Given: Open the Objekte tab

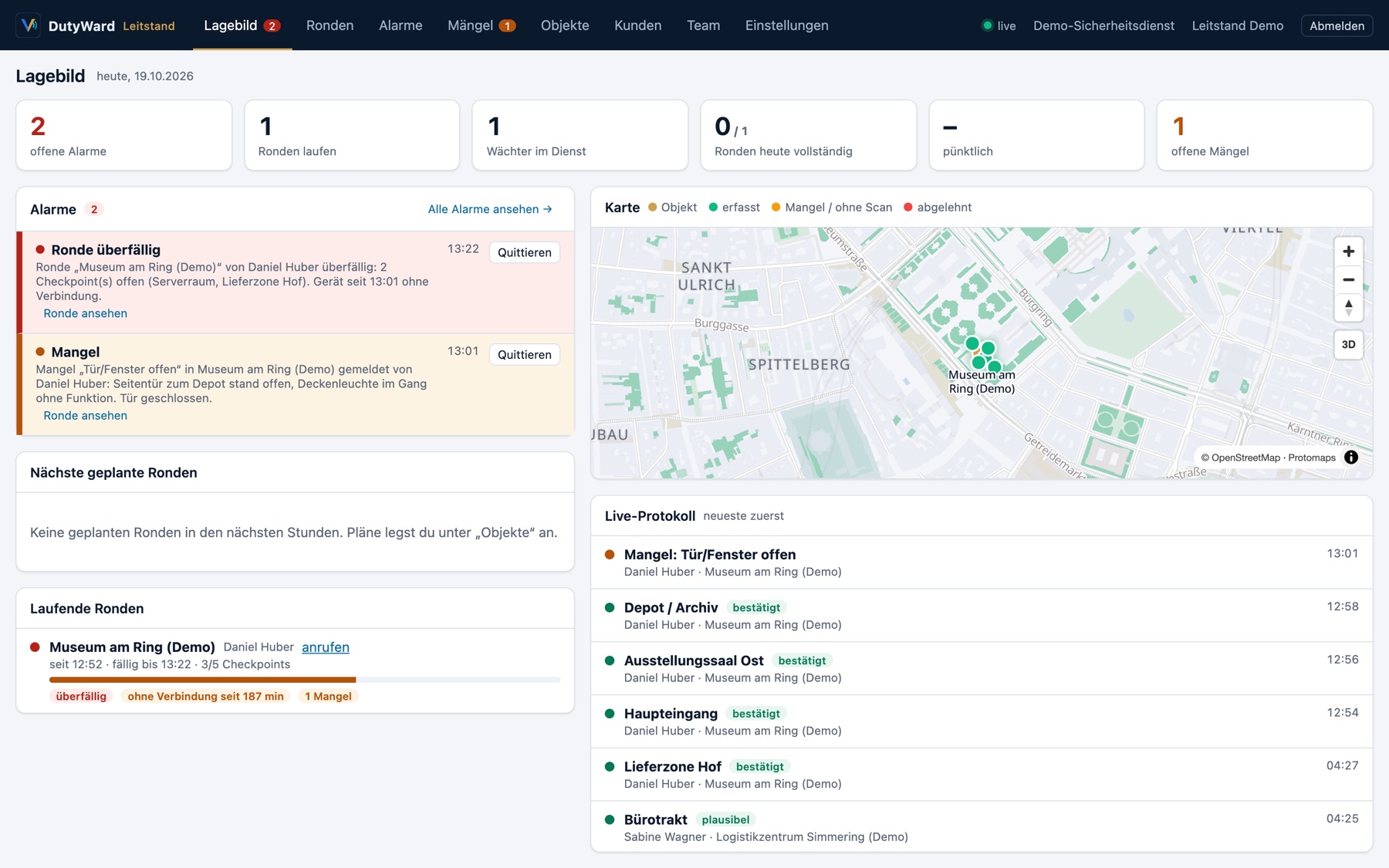Looking at the screenshot, I should point(565,25).
